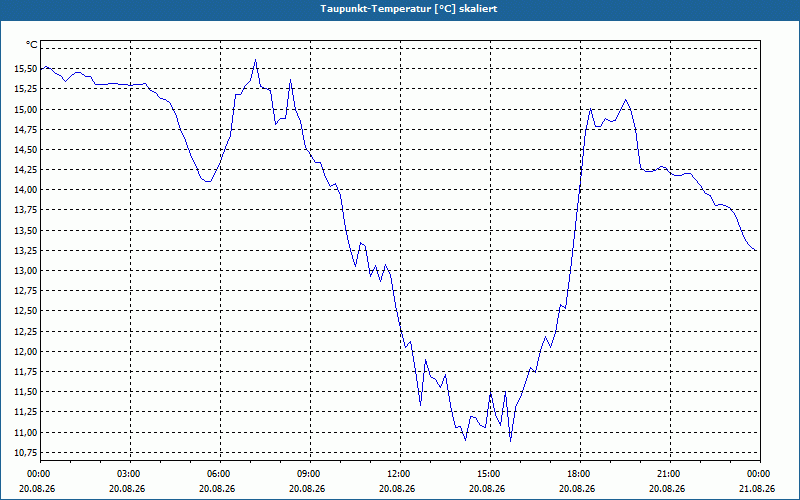Click the 14,00 y-axis label
800x500 pixels.
tap(26, 190)
